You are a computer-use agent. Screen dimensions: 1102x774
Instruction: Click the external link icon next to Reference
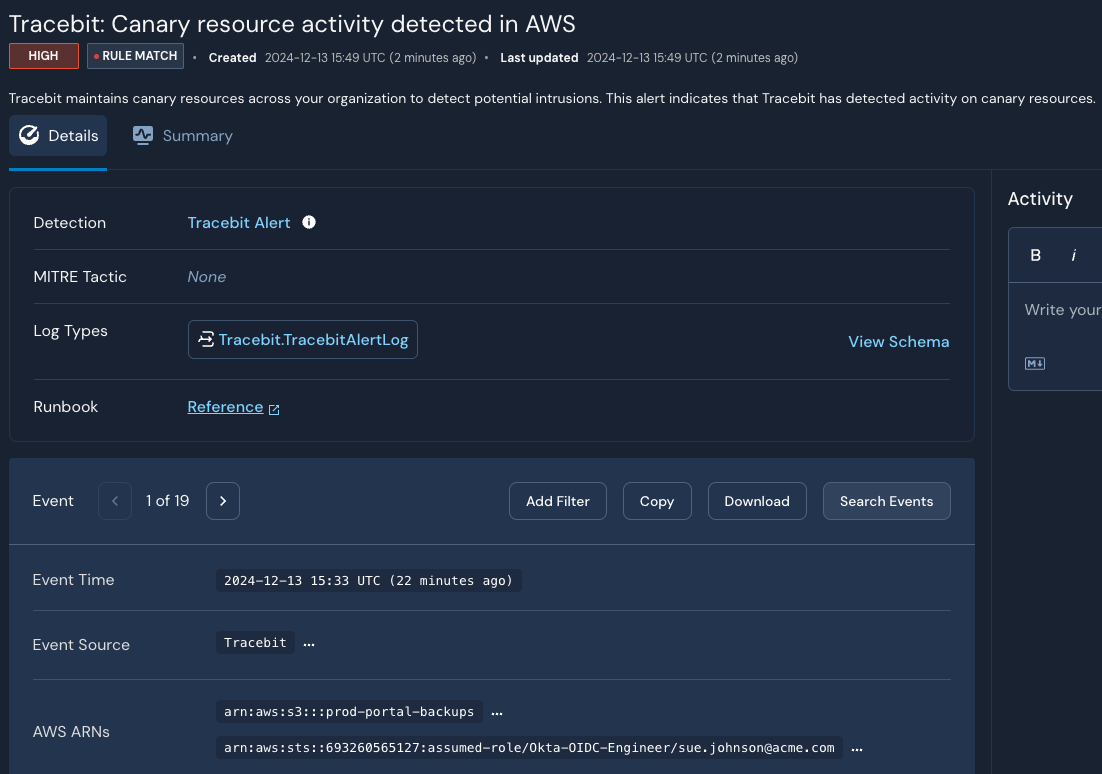(274, 409)
